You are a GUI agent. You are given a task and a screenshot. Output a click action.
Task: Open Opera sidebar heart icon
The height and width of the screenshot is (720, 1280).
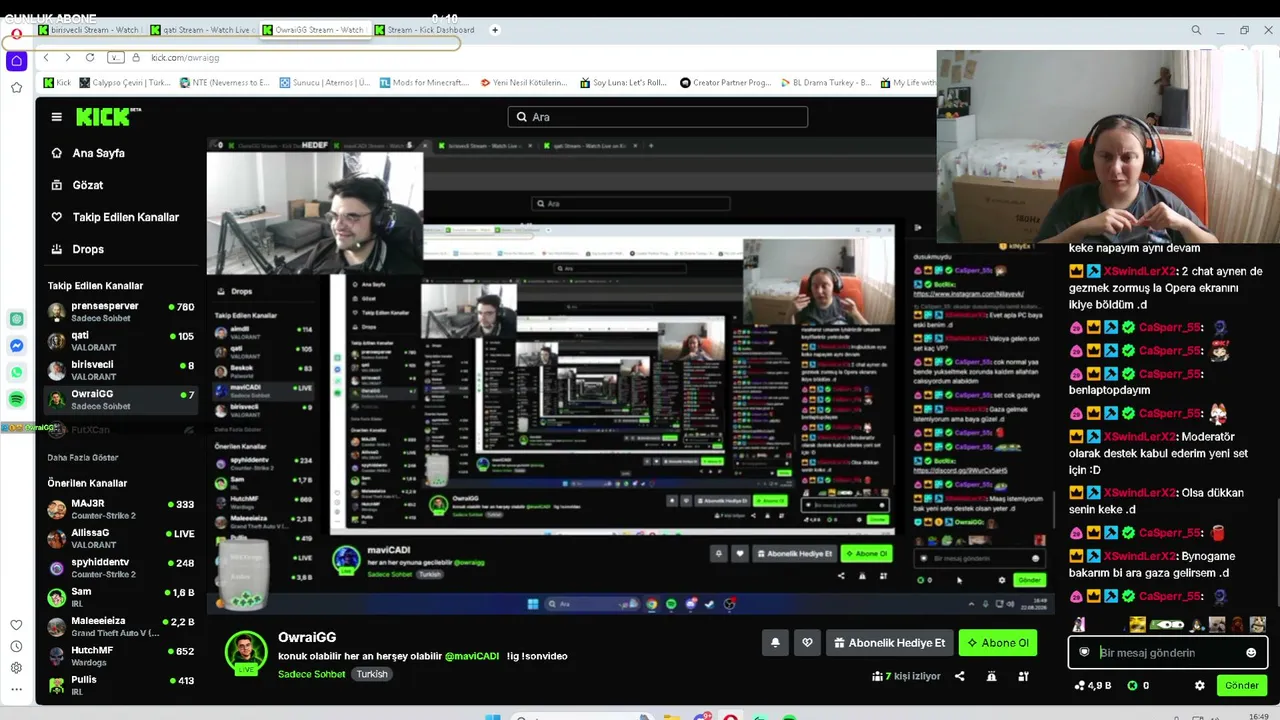pos(16,625)
